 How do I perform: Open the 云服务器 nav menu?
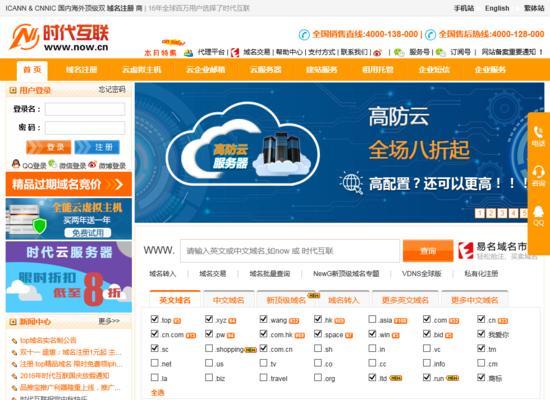(x=266, y=70)
